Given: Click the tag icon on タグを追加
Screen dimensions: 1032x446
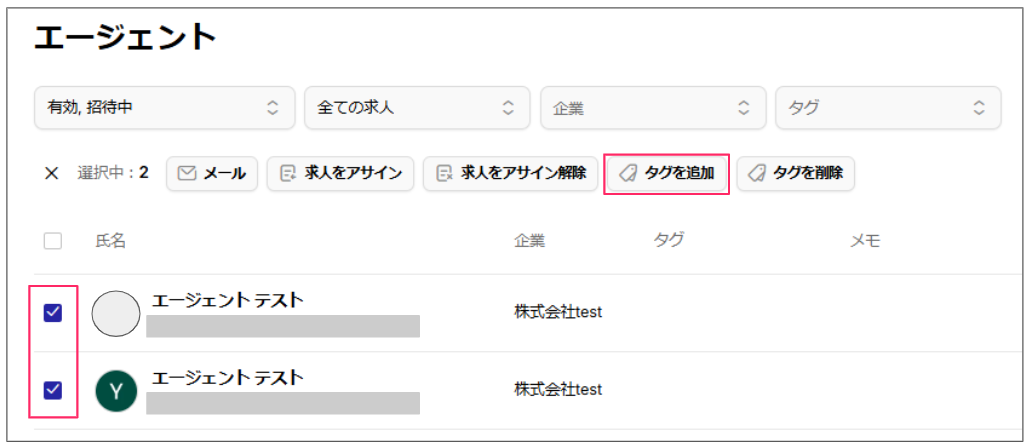Looking at the screenshot, I should click(629, 174).
